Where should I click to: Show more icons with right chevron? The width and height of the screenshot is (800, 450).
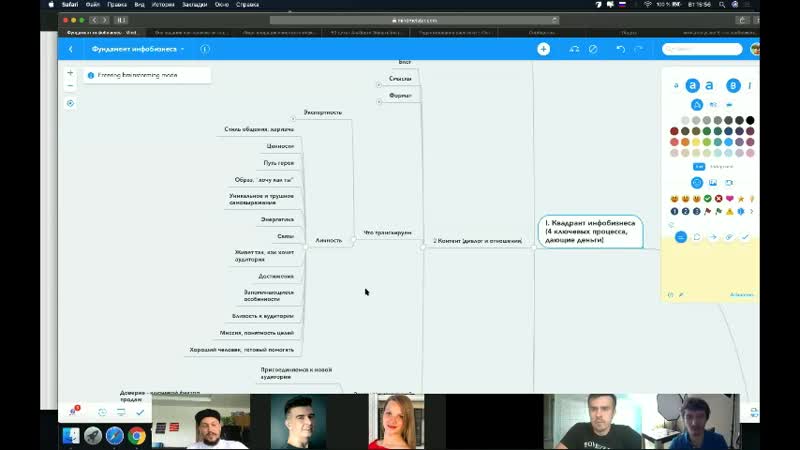[752, 211]
